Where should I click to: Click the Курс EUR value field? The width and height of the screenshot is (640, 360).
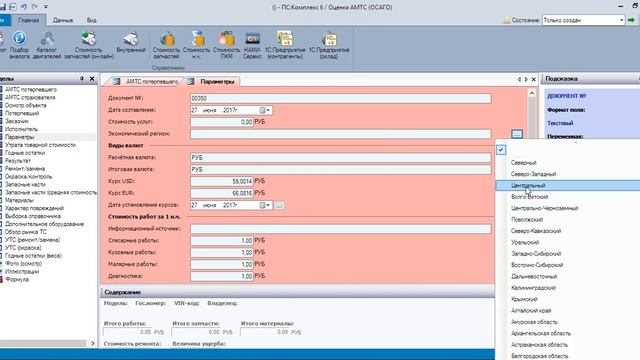[x=222, y=193]
